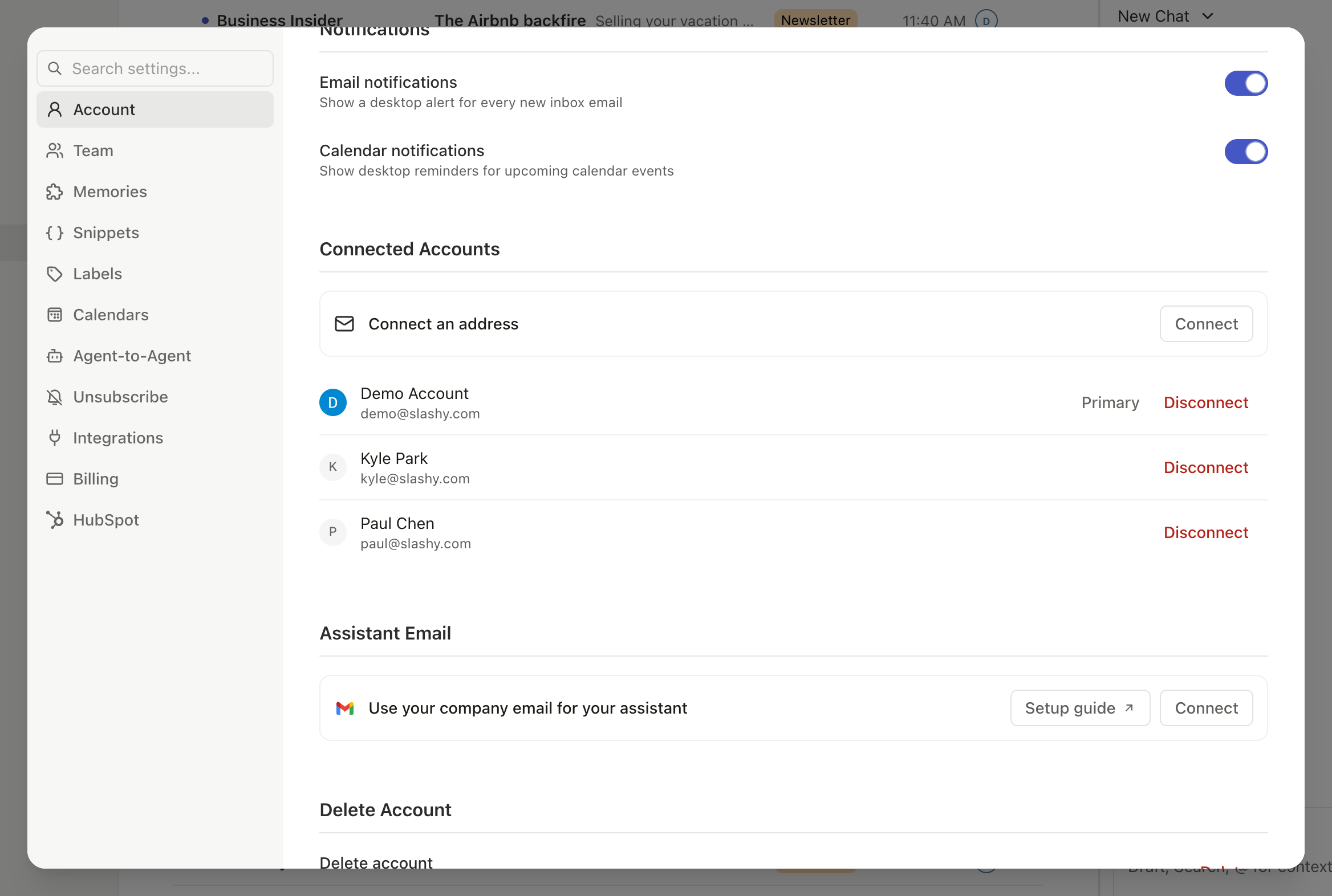This screenshot has height=896, width=1332.
Task: Select the Snippets menu item
Action: [155, 233]
